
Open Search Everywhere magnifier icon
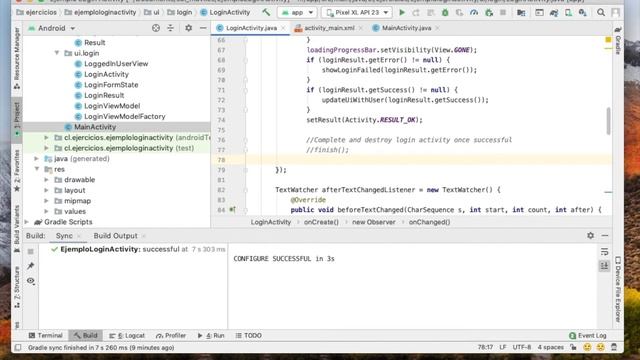tap(601, 13)
